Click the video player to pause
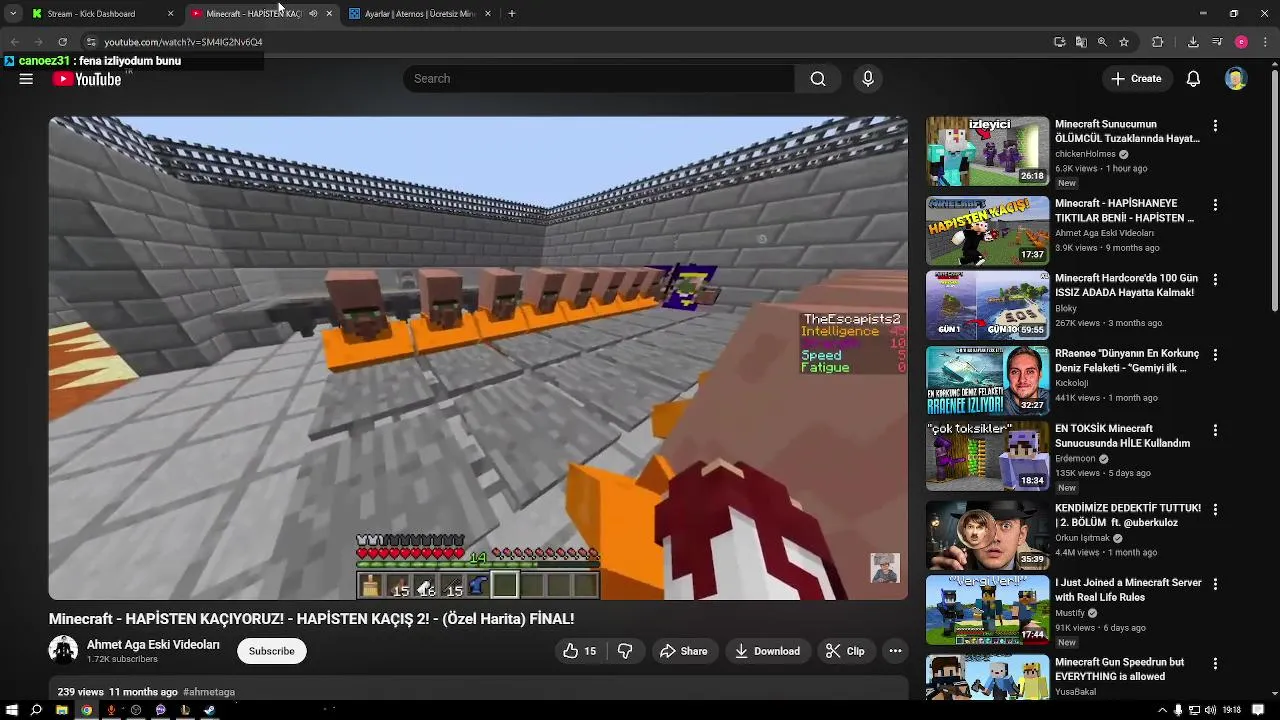 [x=478, y=358]
